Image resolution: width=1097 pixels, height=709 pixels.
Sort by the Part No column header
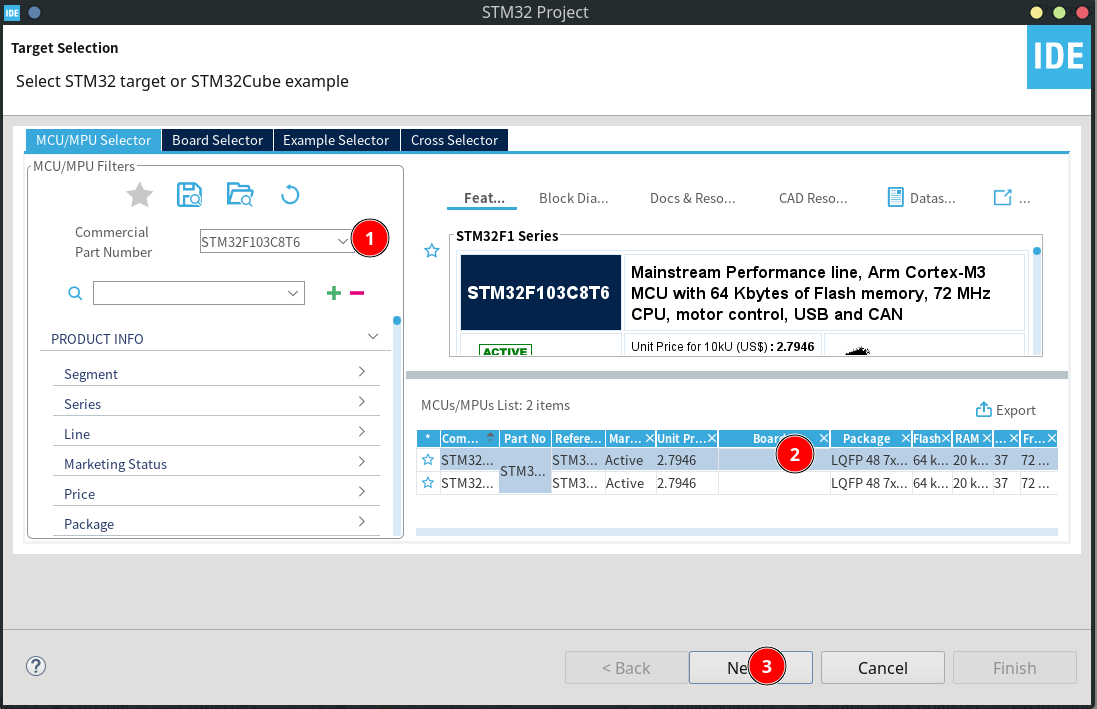[525, 438]
